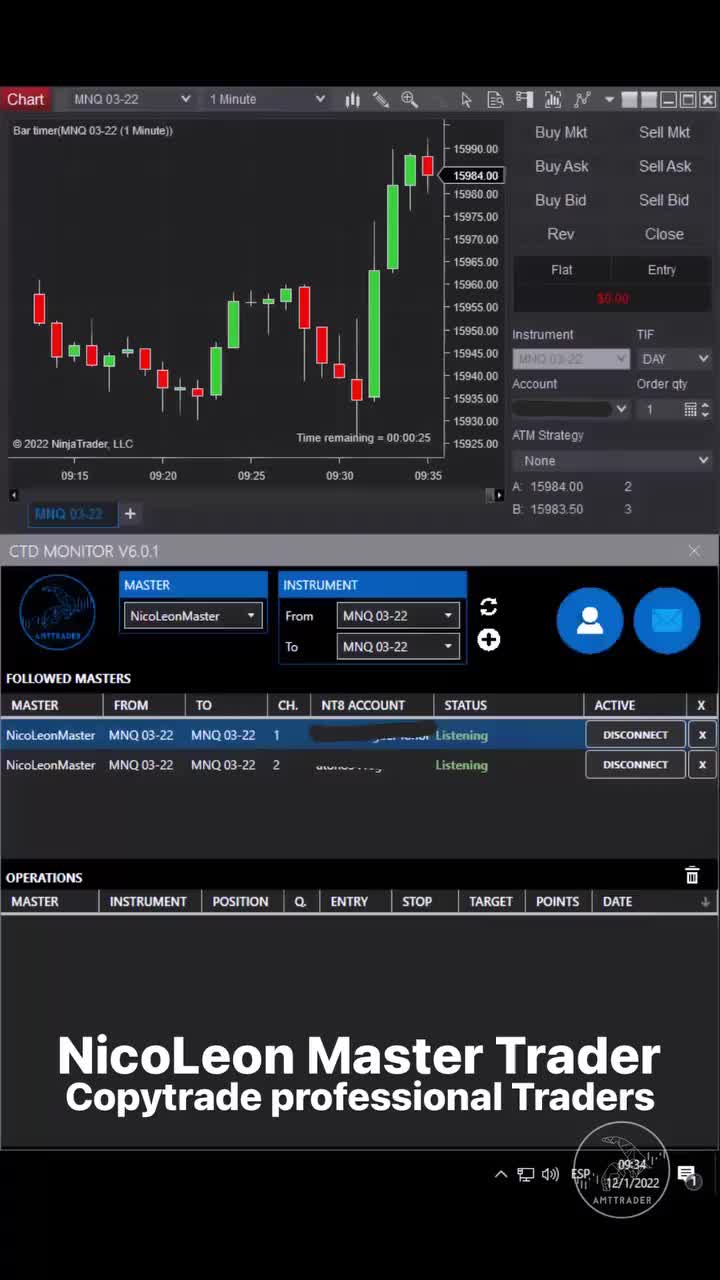Image resolution: width=720 pixels, height=1280 pixels.
Task: Click the Close position button
Action: coord(664,234)
